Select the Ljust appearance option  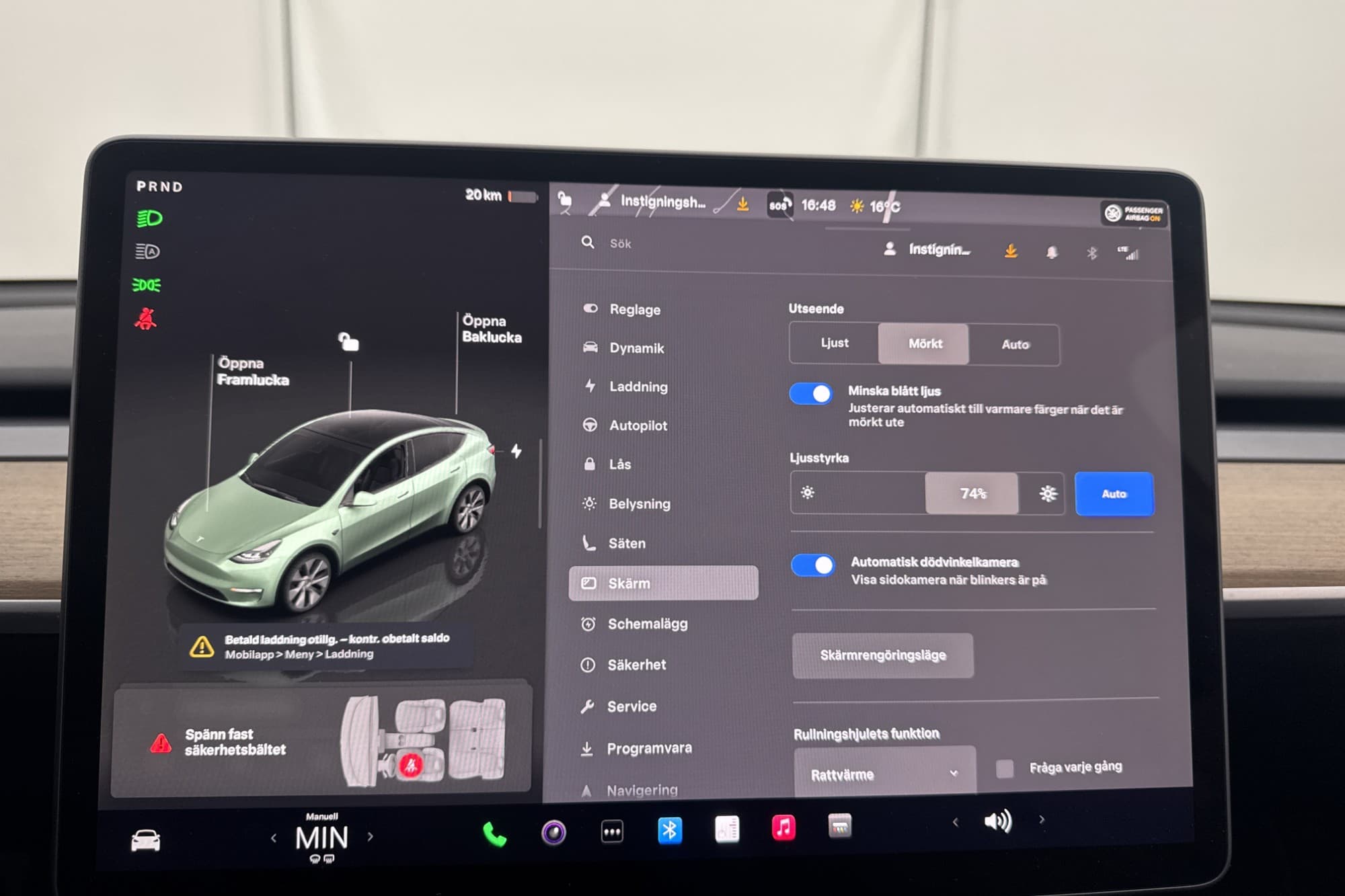[835, 343]
